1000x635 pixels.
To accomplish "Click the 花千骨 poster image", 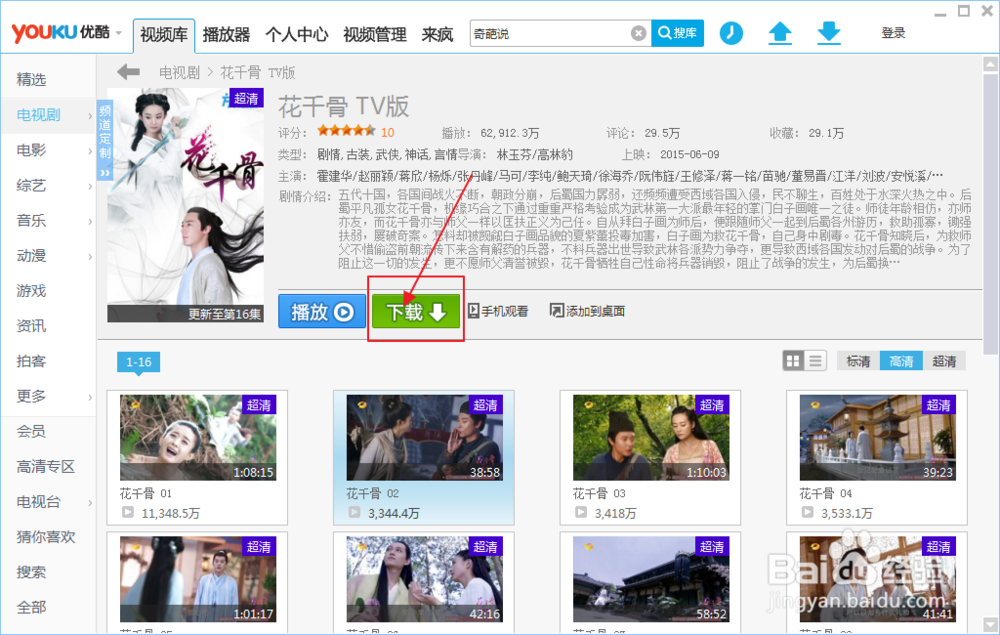I will pos(186,205).
